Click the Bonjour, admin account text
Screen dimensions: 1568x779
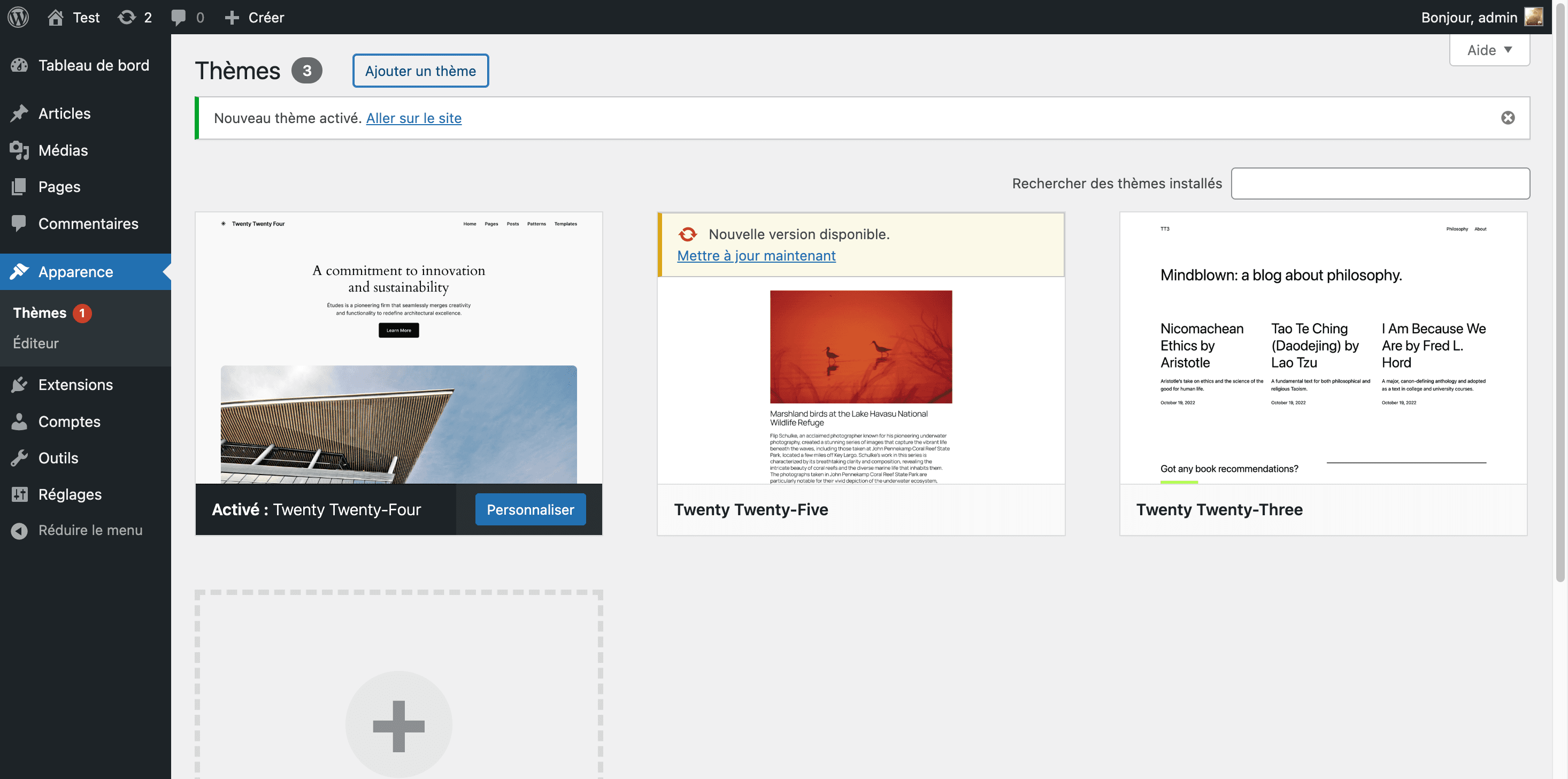tap(1469, 18)
